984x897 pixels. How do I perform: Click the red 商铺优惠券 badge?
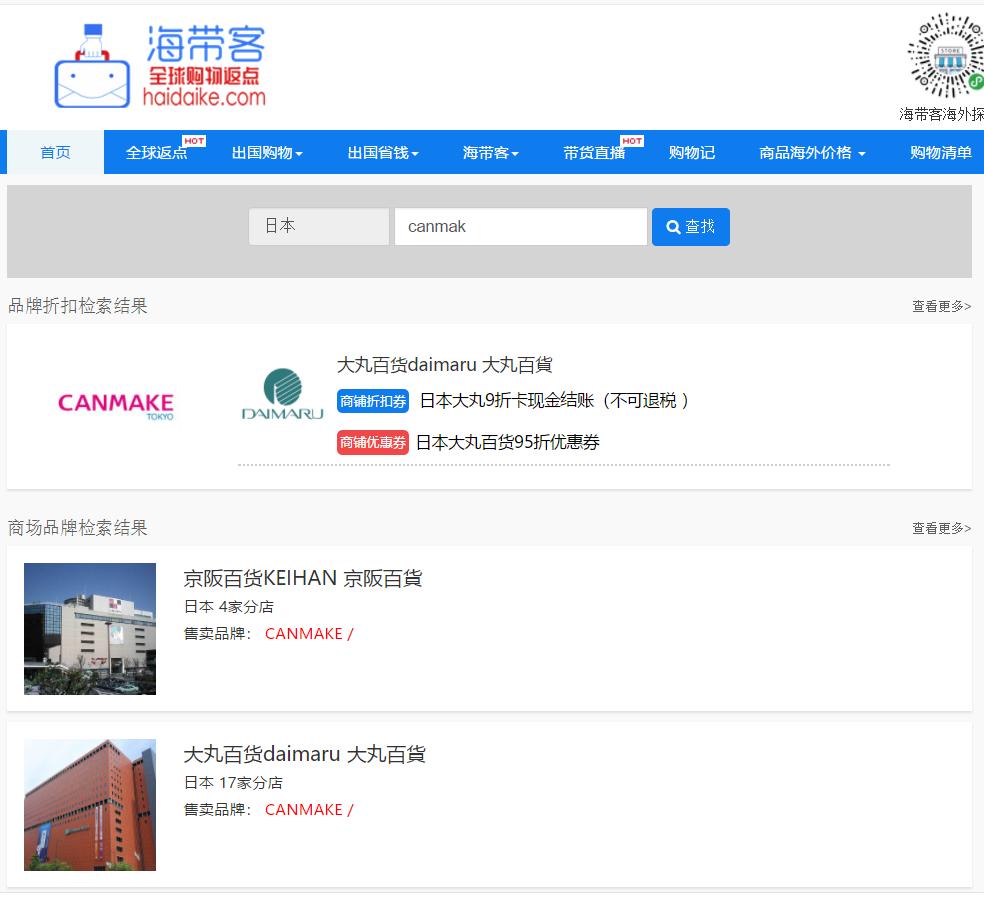coord(372,442)
